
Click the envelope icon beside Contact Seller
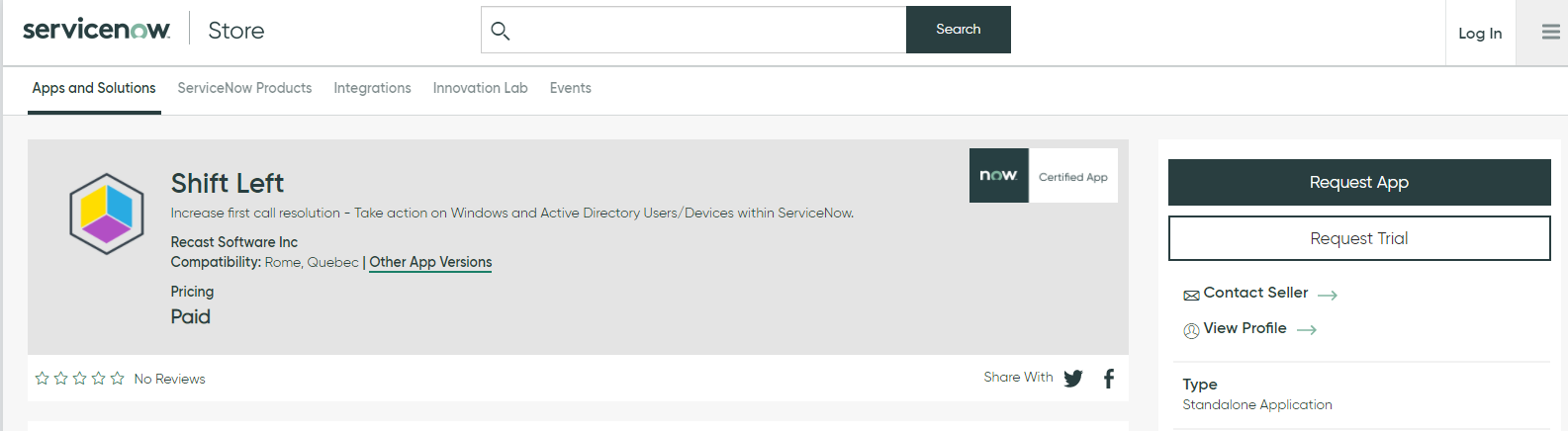click(1191, 296)
